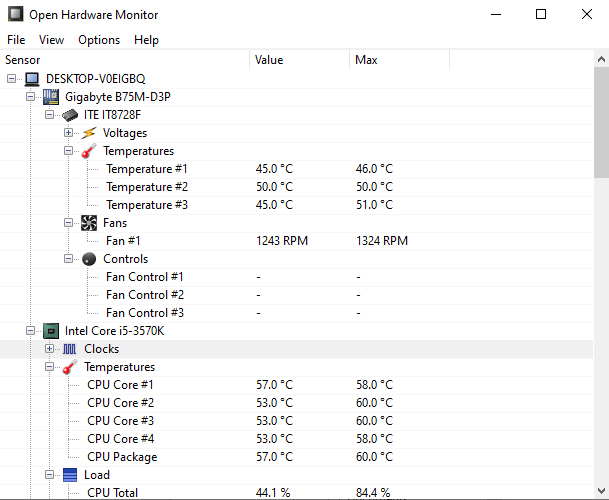Click the Max column header

click(x=400, y=60)
